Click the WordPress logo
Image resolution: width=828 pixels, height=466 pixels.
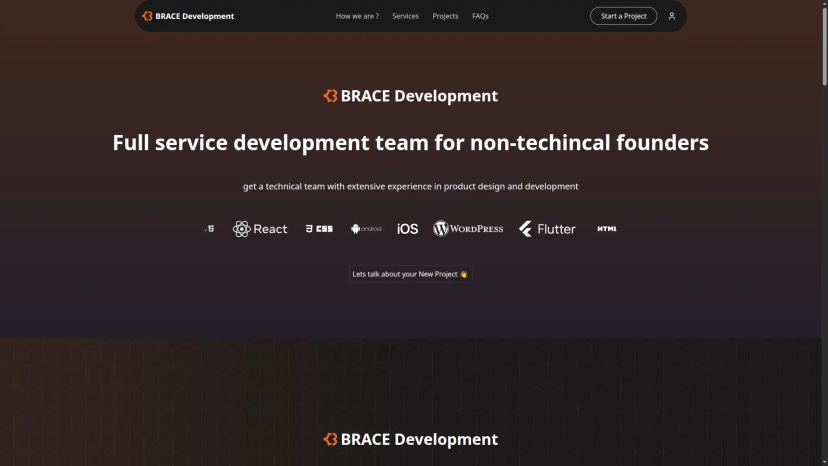[468, 228]
